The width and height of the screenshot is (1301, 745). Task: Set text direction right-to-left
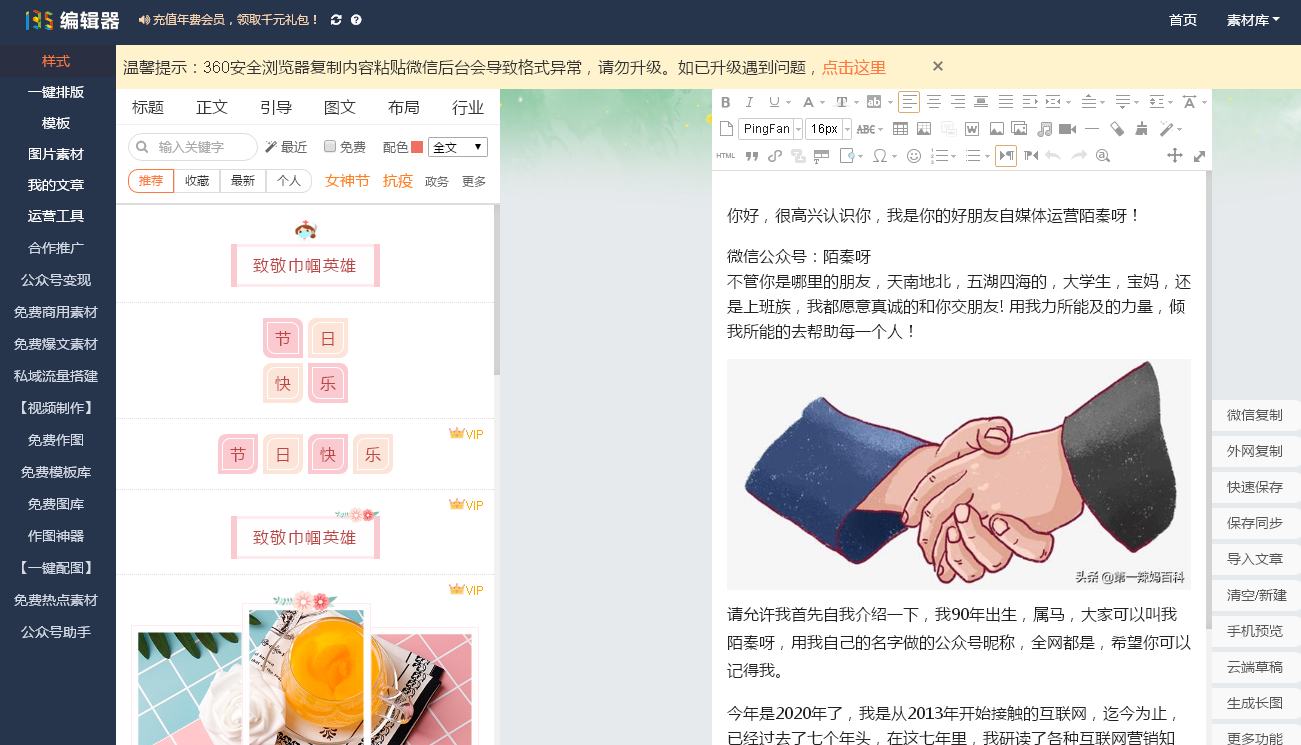[x=1030, y=156]
